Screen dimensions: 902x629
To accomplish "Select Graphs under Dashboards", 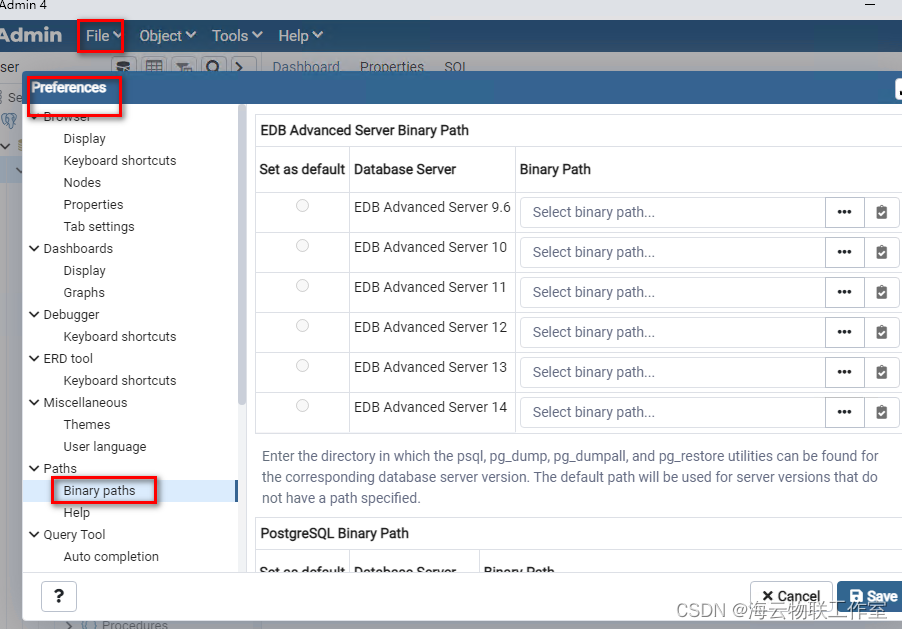I will pos(84,292).
